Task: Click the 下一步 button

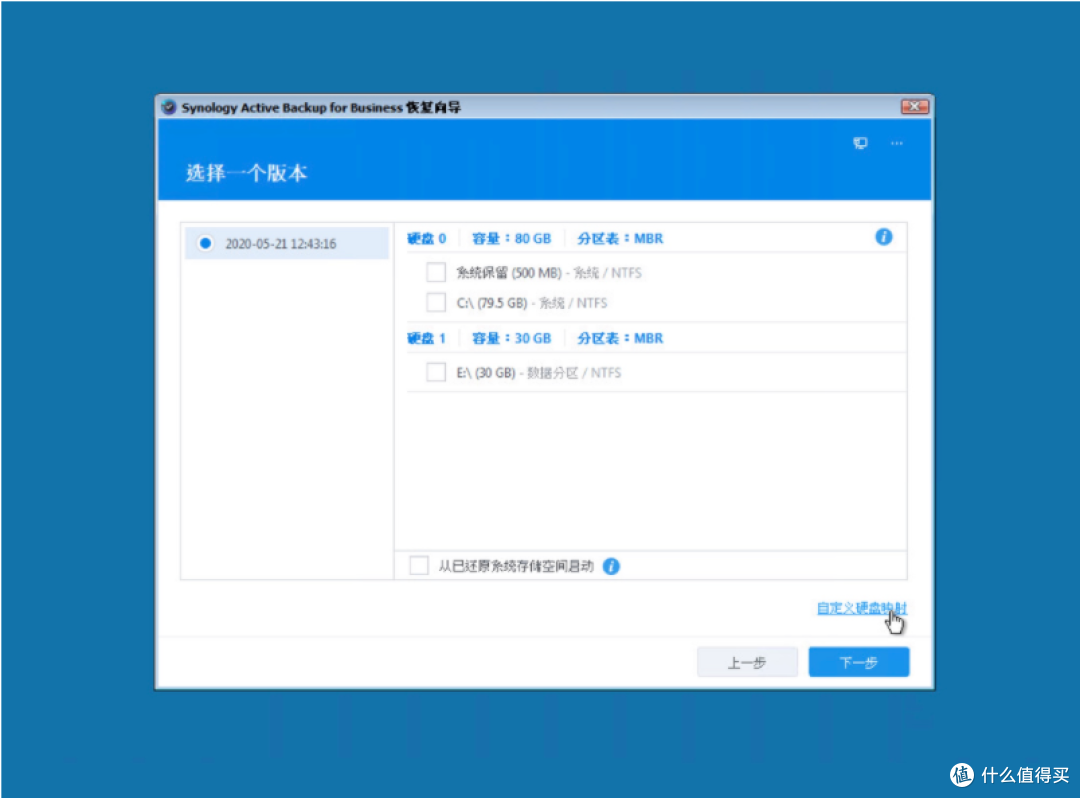Action: (859, 662)
